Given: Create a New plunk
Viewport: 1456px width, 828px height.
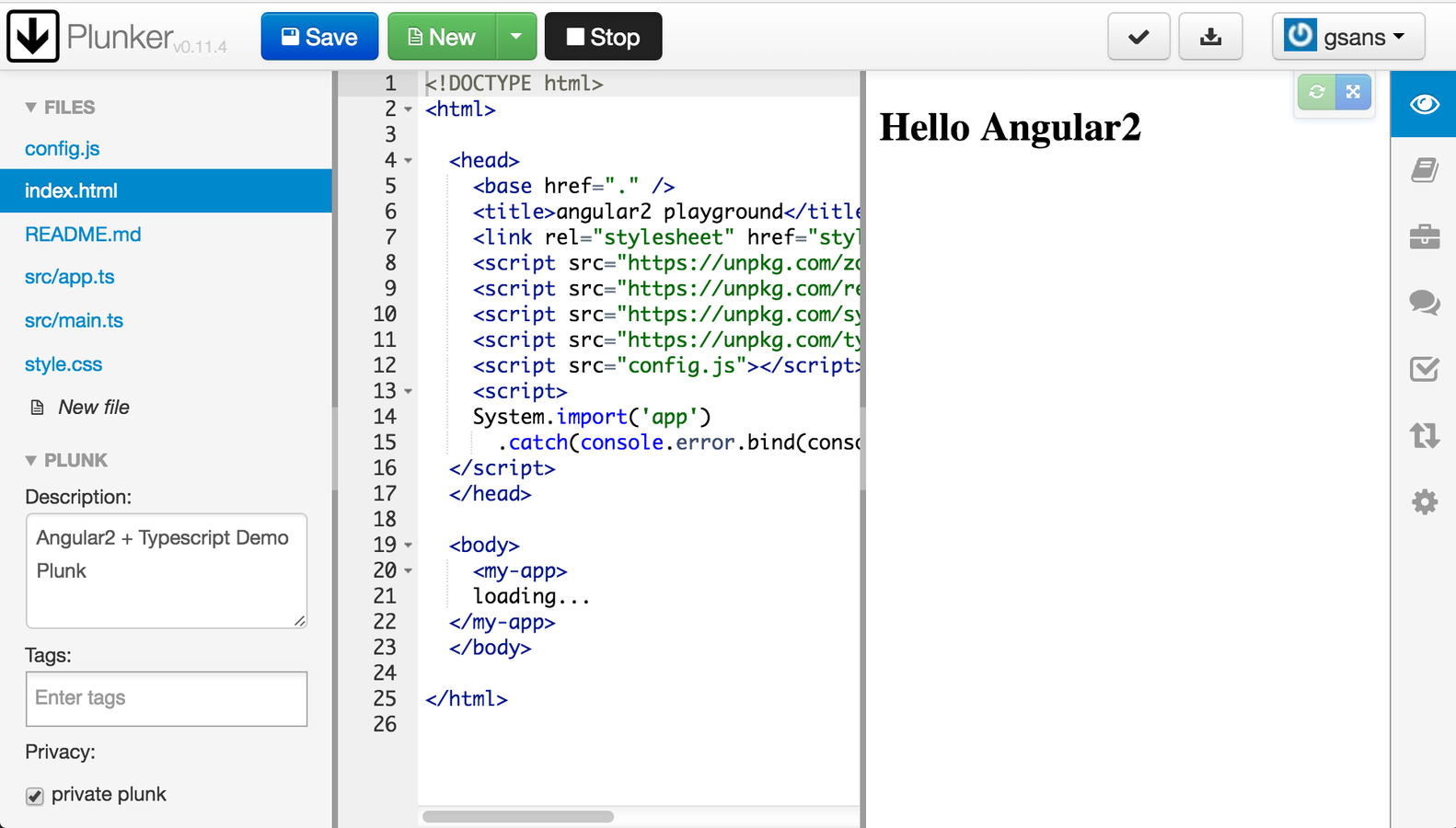Looking at the screenshot, I should (442, 37).
